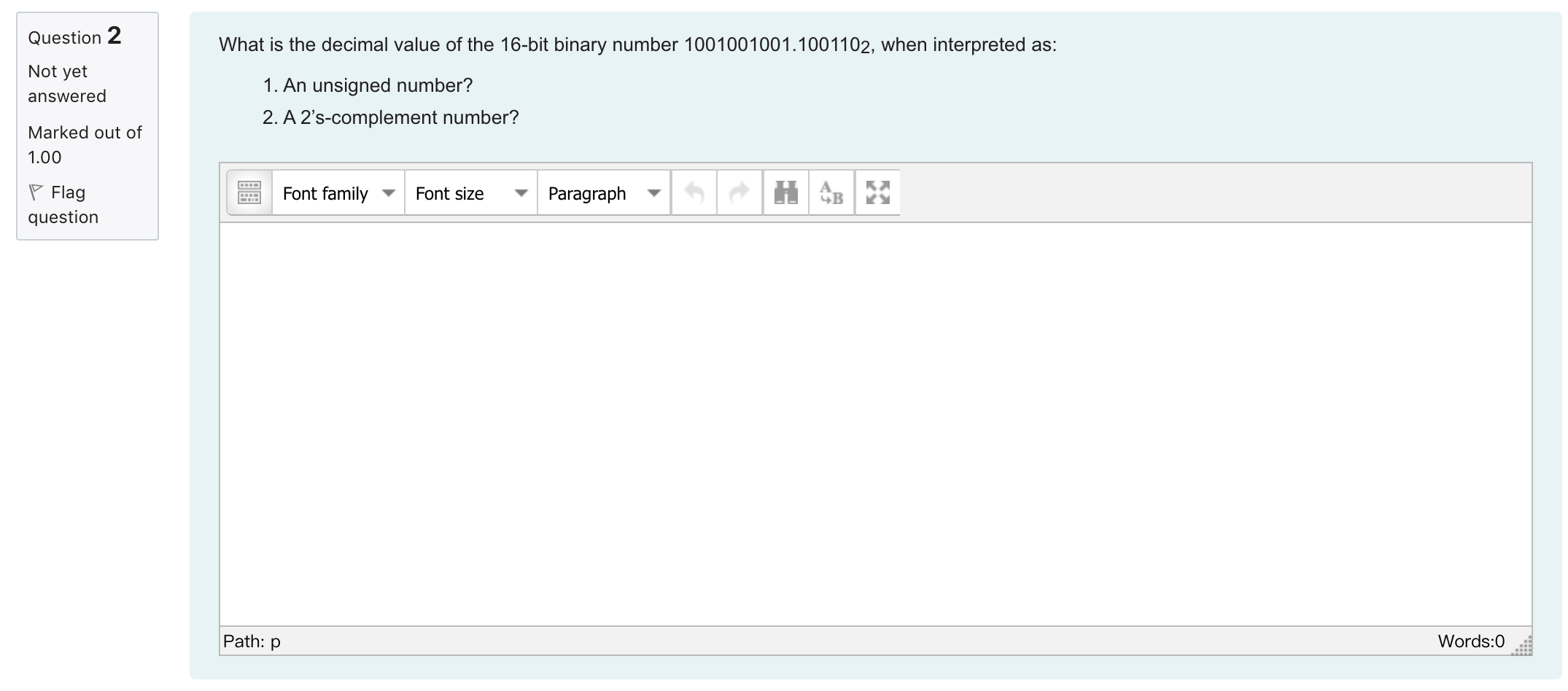The image size is (1568, 691).
Task: Click the Paragraph chevron arrow
Action: (x=654, y=192)
